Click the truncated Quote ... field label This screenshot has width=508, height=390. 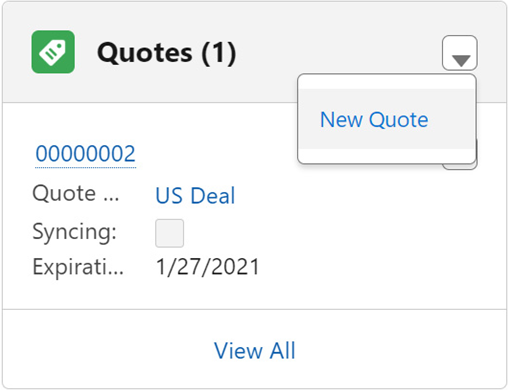pos(76,194)
